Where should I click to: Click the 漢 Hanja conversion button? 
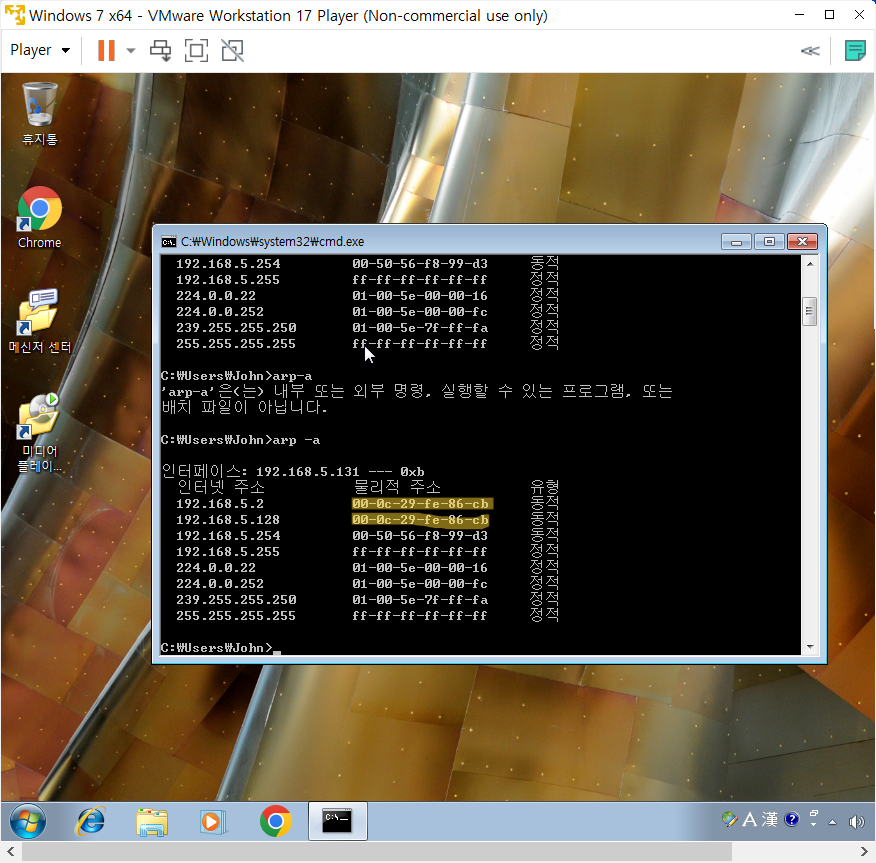tap(770, 819)
